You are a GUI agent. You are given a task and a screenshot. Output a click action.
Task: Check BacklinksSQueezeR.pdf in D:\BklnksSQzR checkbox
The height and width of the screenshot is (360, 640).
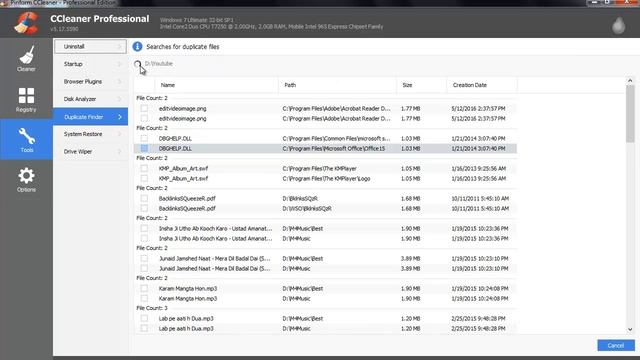pyautogui.click(x=144, y=198)
